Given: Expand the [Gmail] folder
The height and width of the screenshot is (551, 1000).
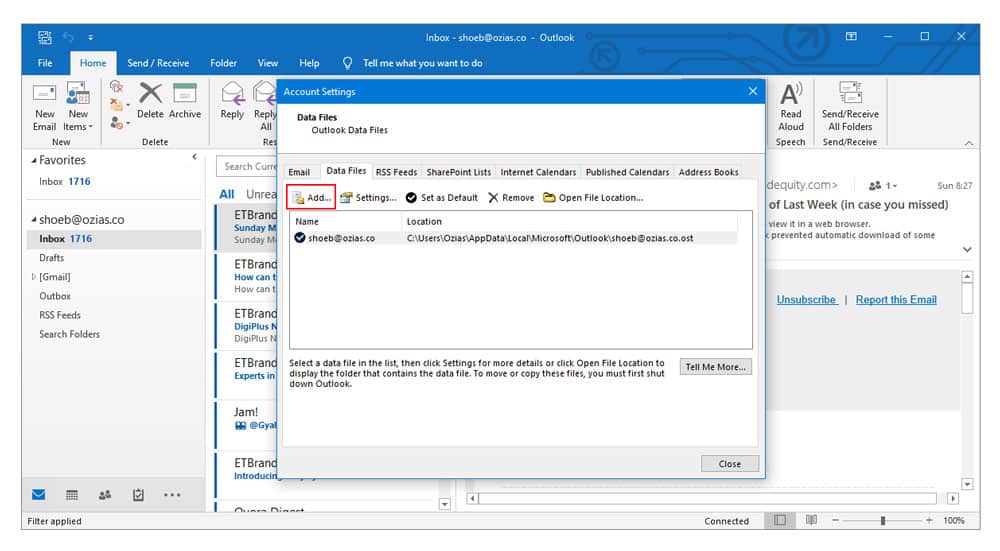Looking at the screenshot, I should pyautogui.click(x=34, y=277).
